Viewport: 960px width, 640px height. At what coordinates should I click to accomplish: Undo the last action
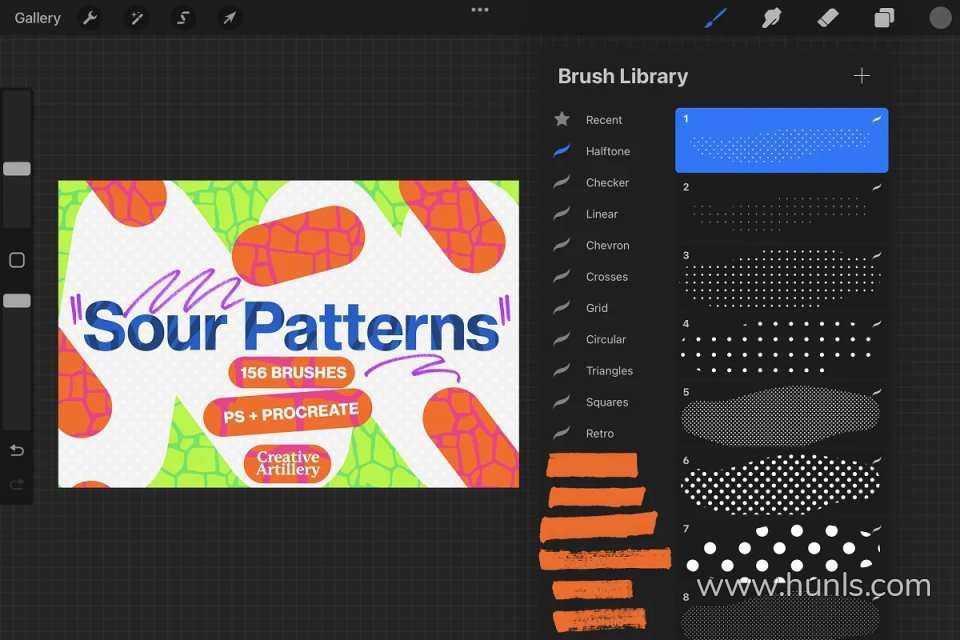(17, 451)
